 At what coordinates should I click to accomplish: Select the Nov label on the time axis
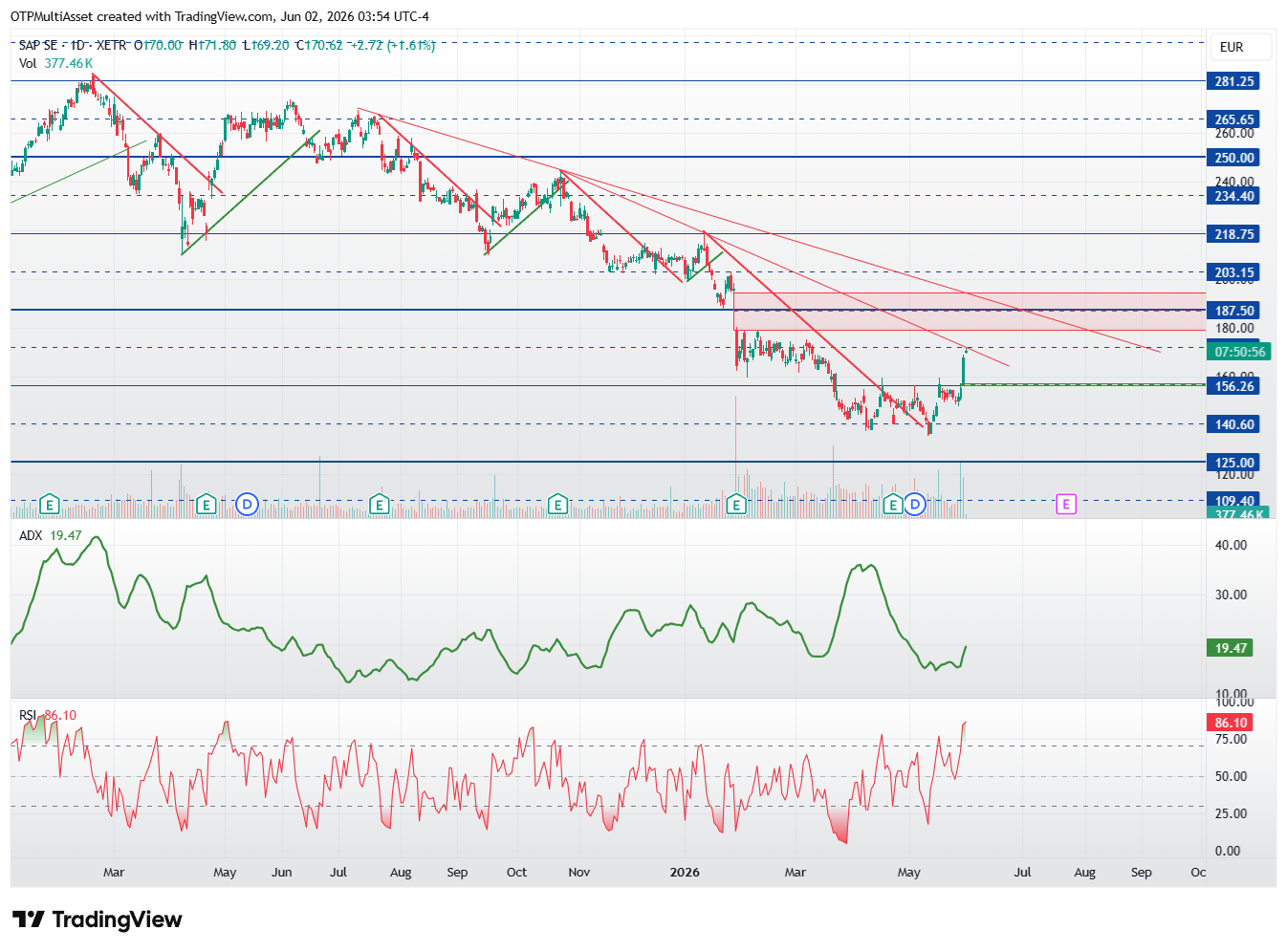click(579, 872)
